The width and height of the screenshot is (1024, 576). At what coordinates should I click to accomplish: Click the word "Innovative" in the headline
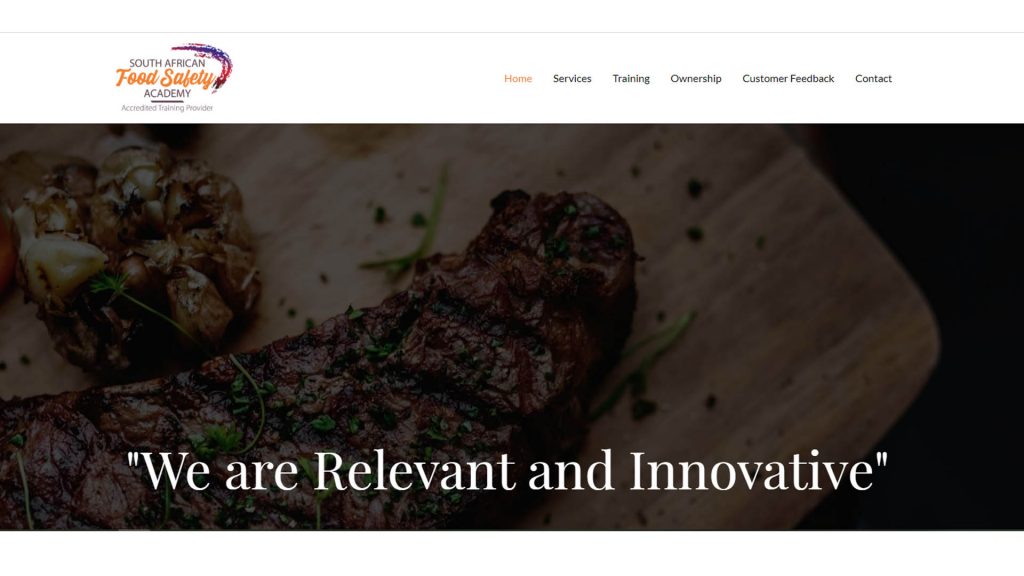[751, 470]
